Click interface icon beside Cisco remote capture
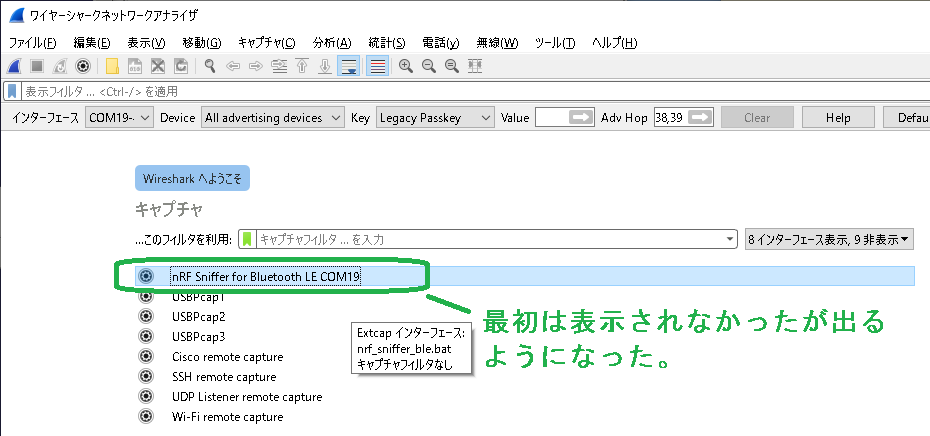 tap(145, 357)
